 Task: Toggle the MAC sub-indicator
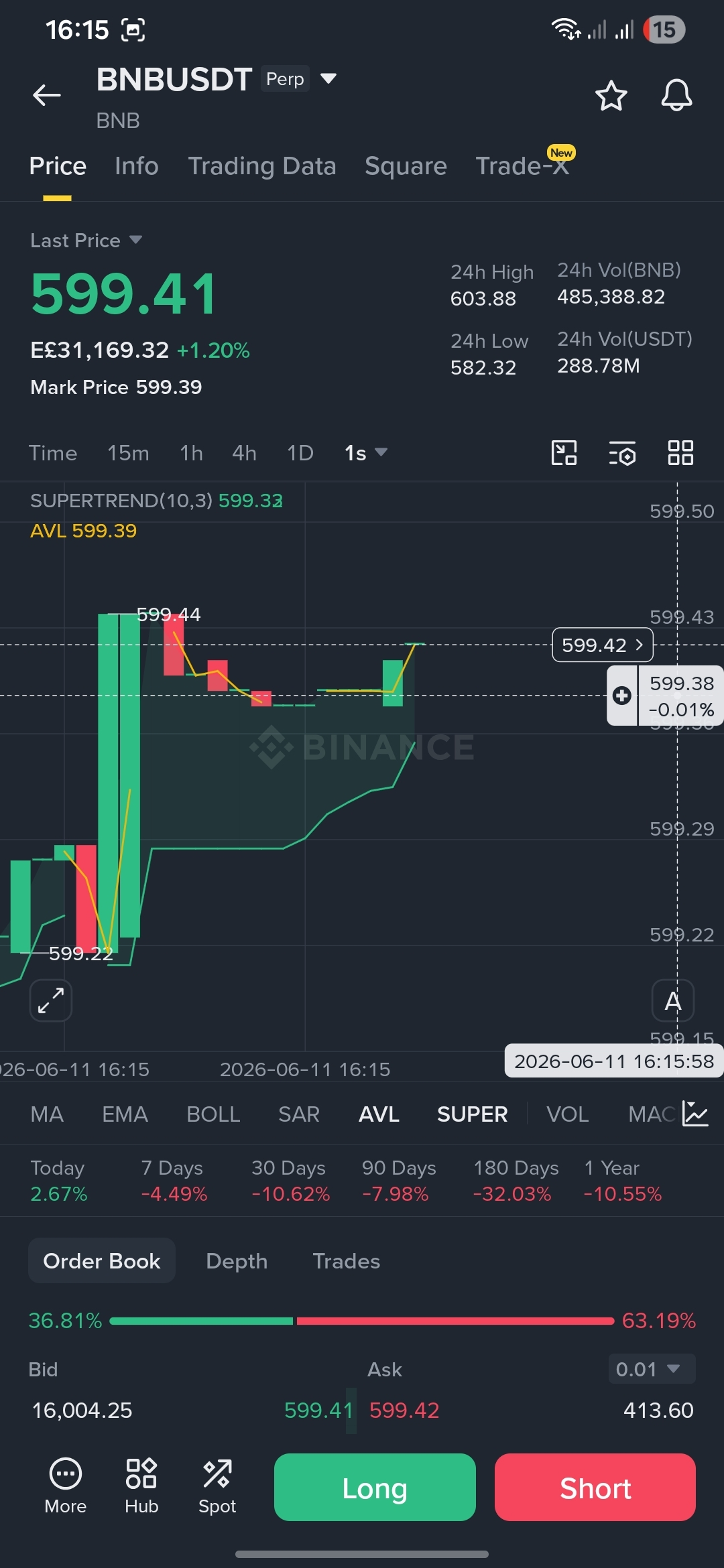coord(652,1114)
